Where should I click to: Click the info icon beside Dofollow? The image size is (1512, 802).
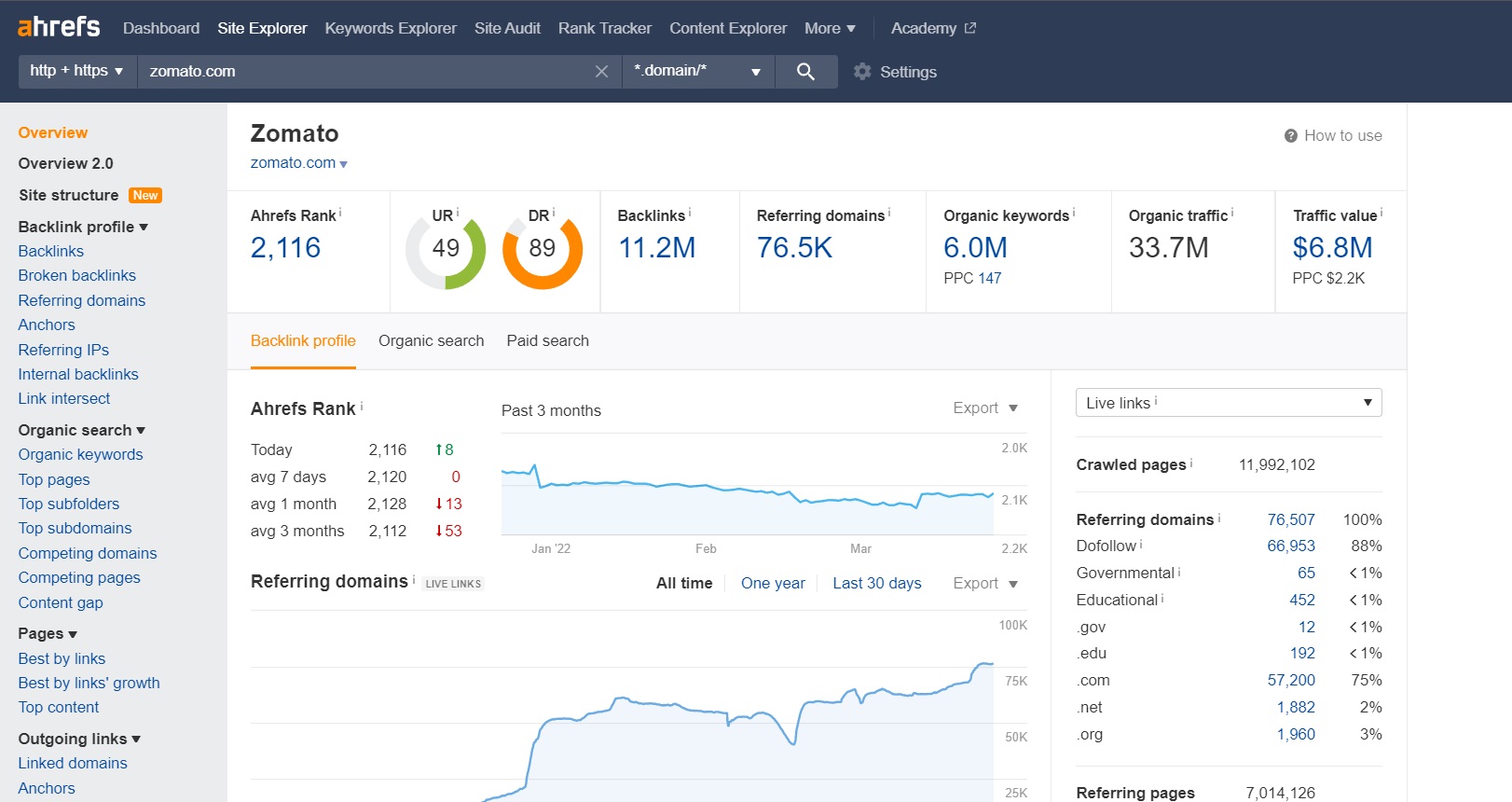[x=1141, y=544]
